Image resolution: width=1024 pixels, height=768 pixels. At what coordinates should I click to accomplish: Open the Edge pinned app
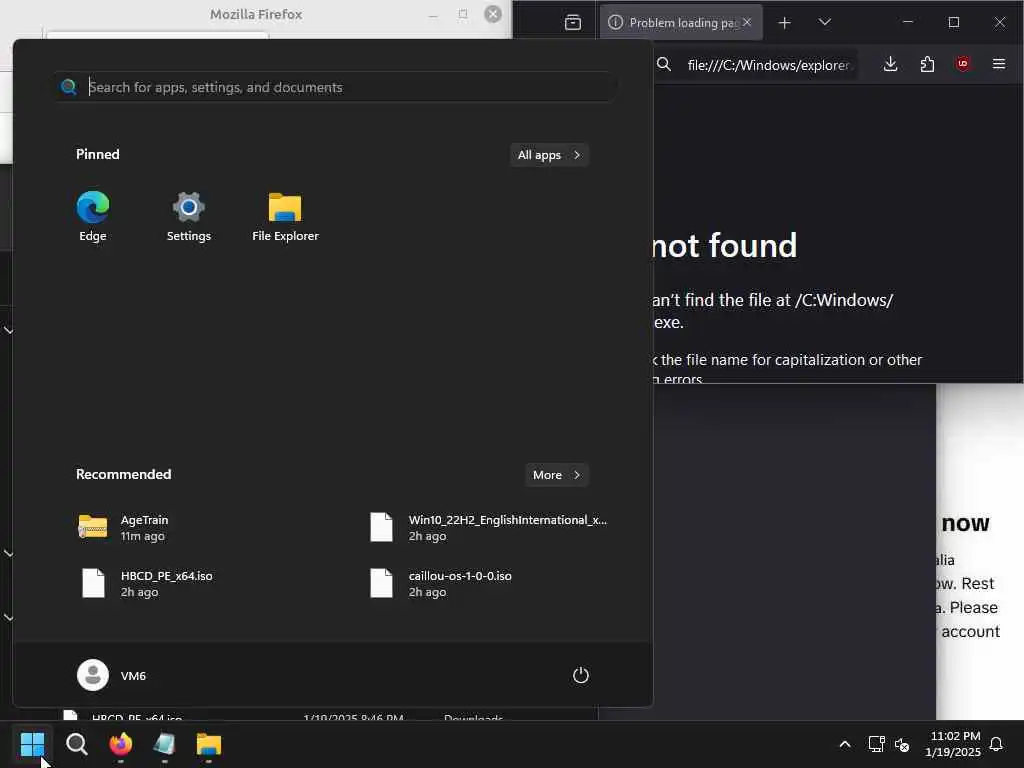click(x=93, y=216)
